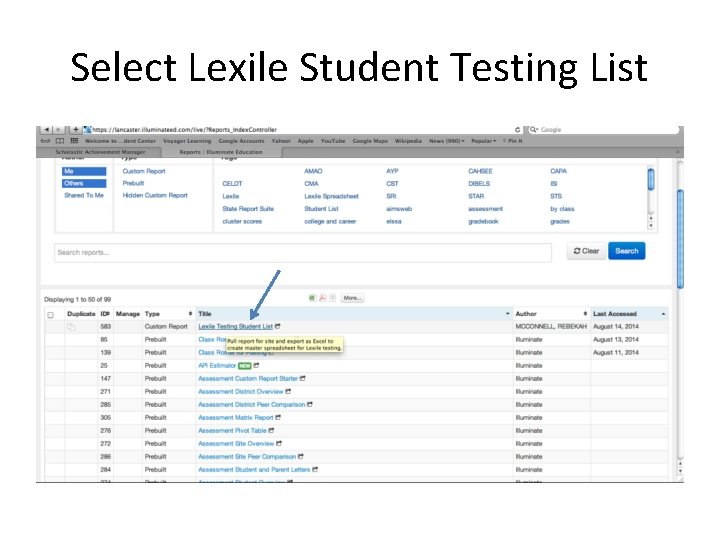Click the duplicate icon in row 583
This screenshot has height=540, width=720.
[x=71, y=327]
